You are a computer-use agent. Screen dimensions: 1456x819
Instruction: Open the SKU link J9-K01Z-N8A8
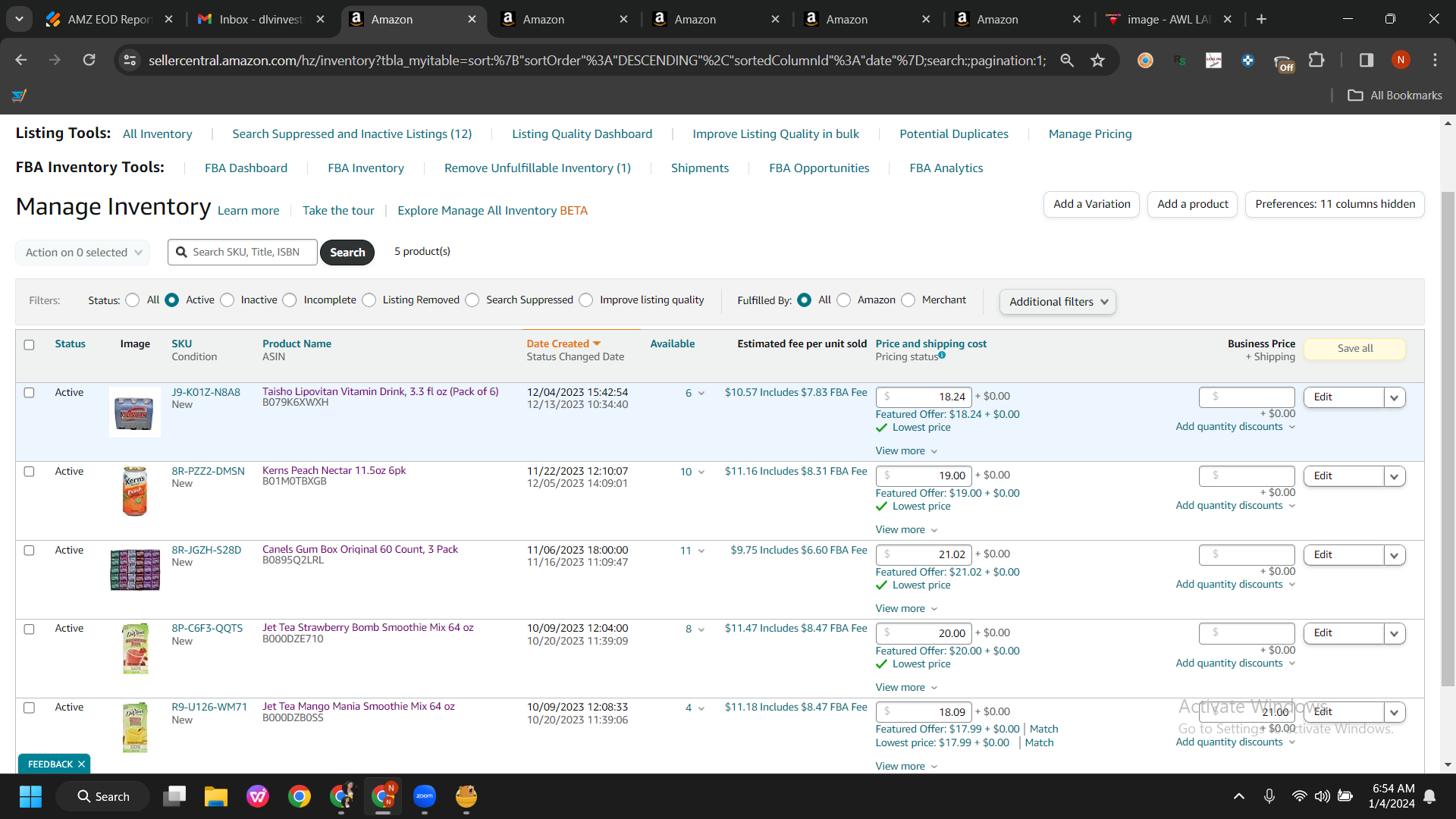[206, 393]
